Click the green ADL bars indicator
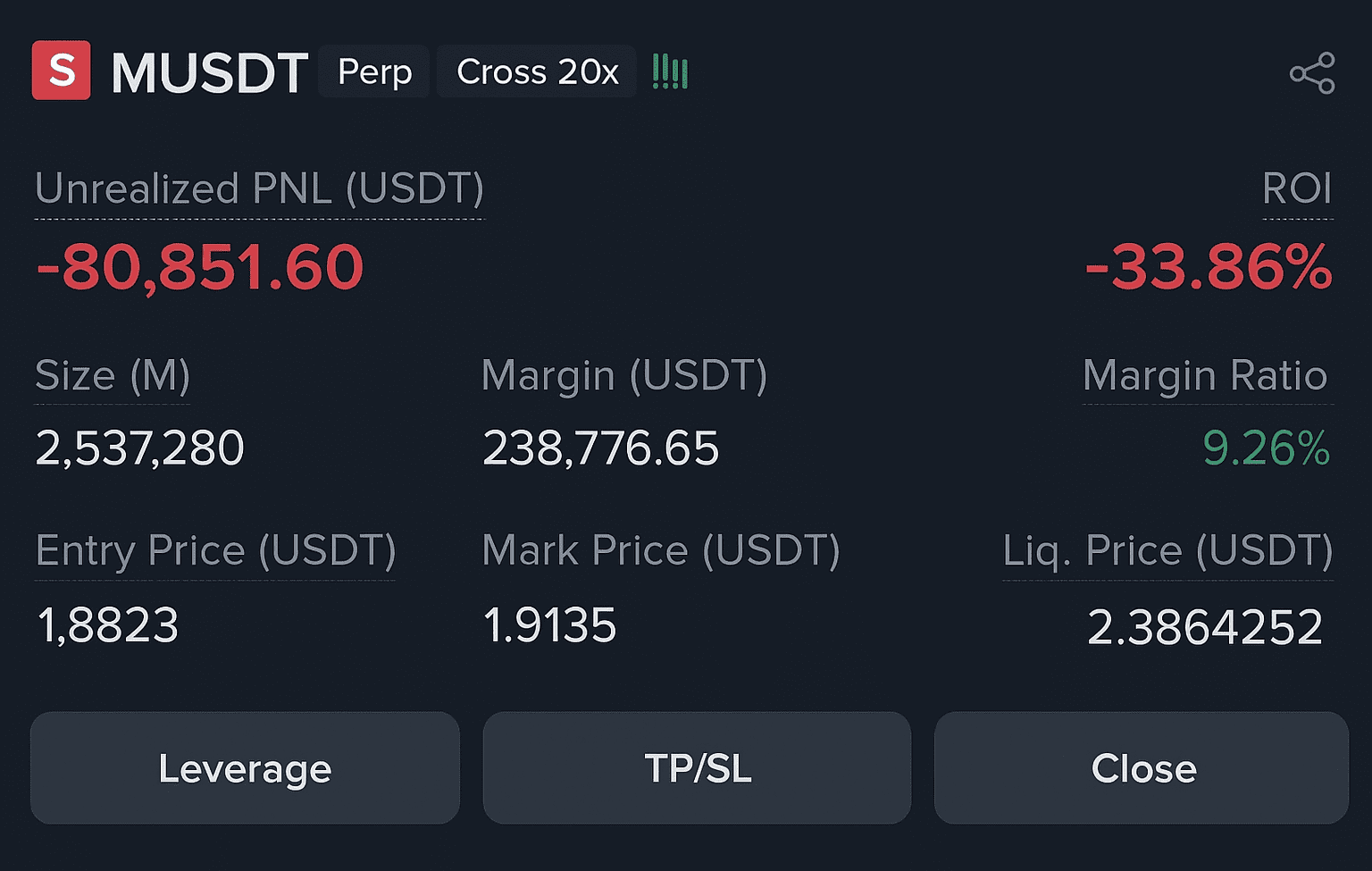This screenshot has width=1372, height=871. coord(670,71)
